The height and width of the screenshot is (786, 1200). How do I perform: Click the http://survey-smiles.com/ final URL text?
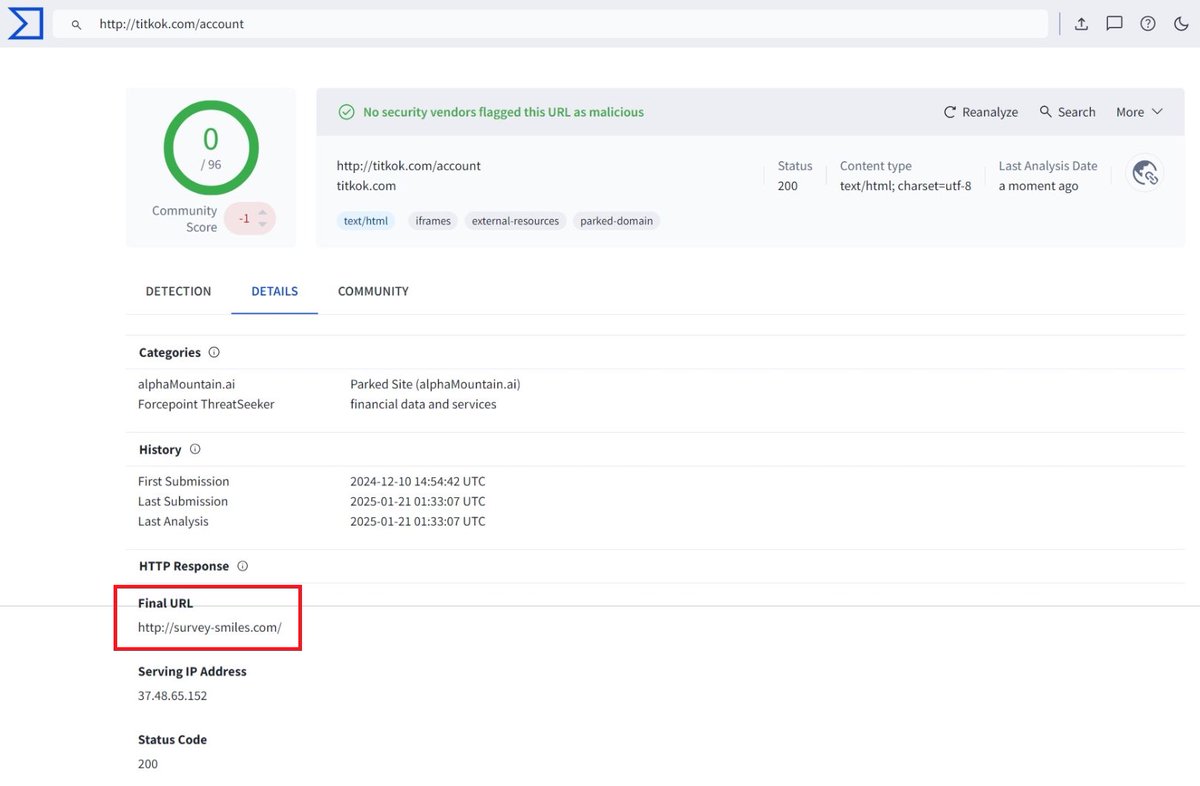210,628
